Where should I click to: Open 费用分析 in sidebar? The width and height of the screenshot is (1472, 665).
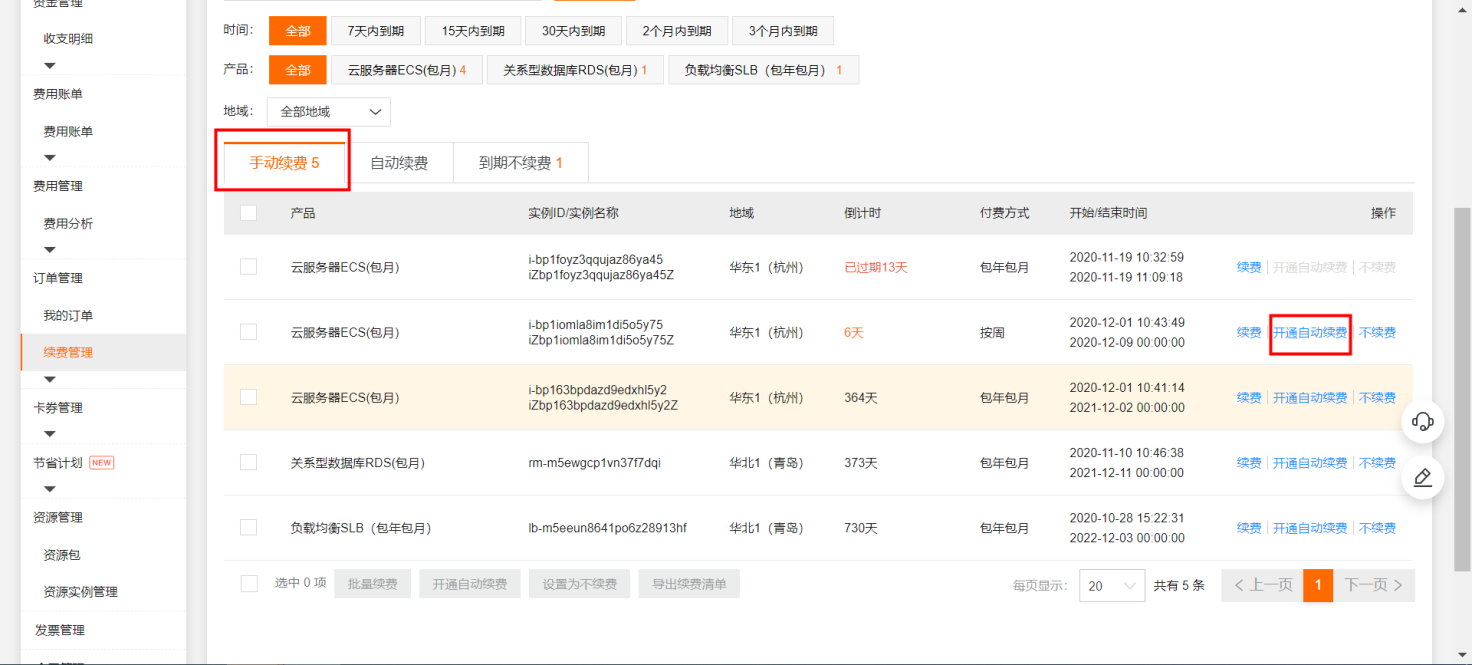tap(68, 223)
